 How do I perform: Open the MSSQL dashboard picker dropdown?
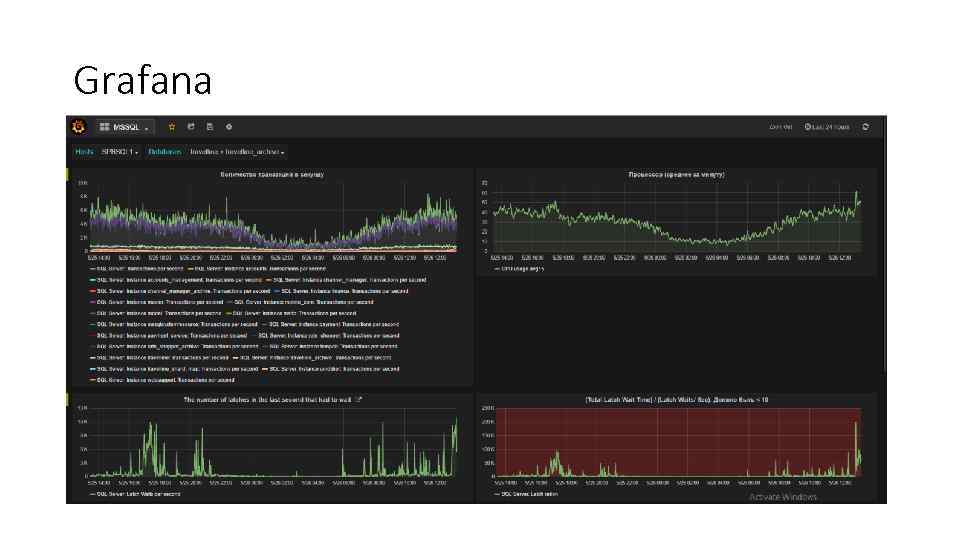(x=124, y=127)
